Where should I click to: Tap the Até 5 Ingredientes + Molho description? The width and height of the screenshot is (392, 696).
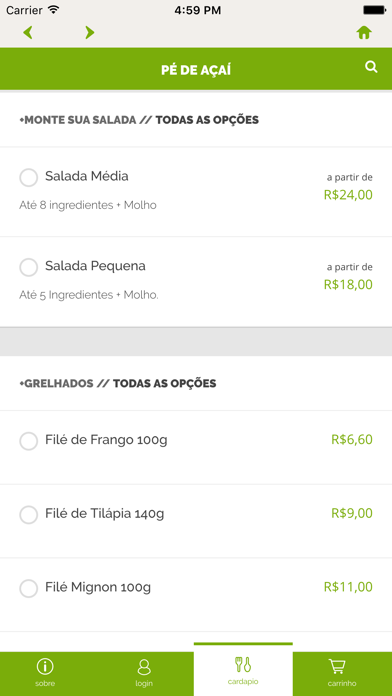pyautogui.click(x=89, y=295)
